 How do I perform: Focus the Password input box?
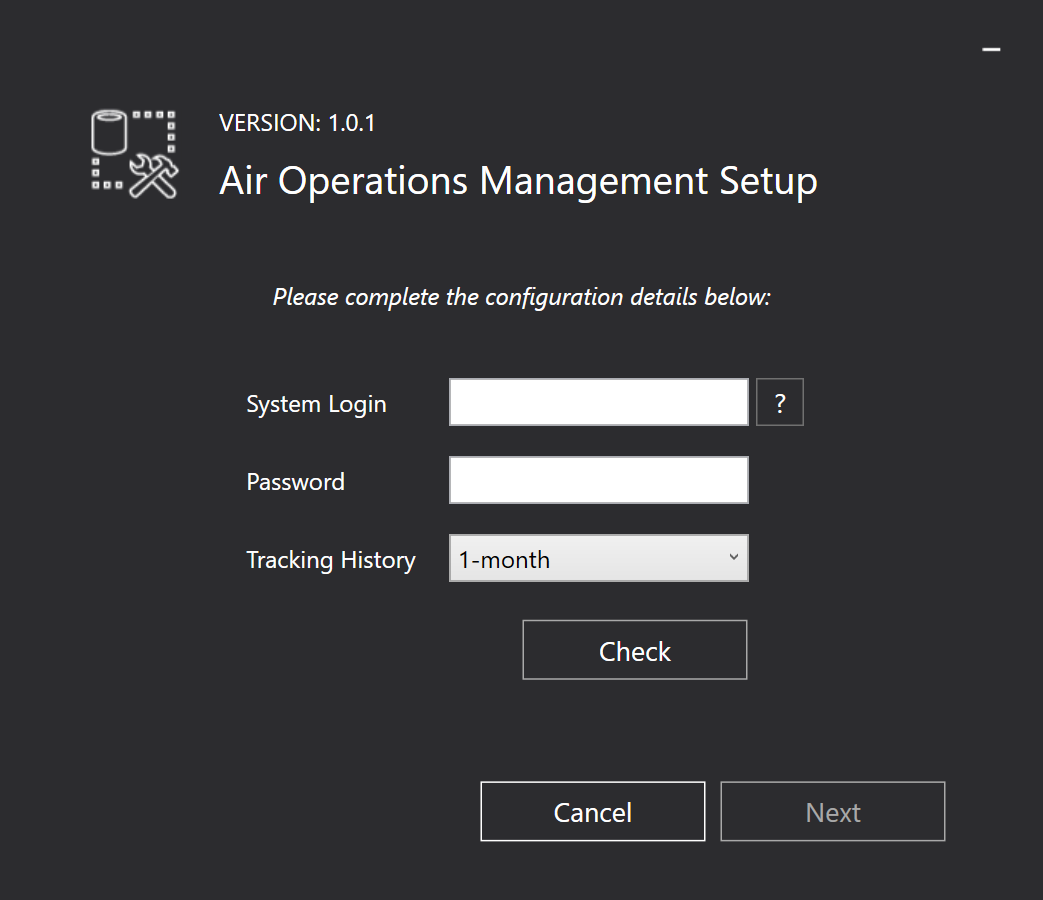click(598, 480)
